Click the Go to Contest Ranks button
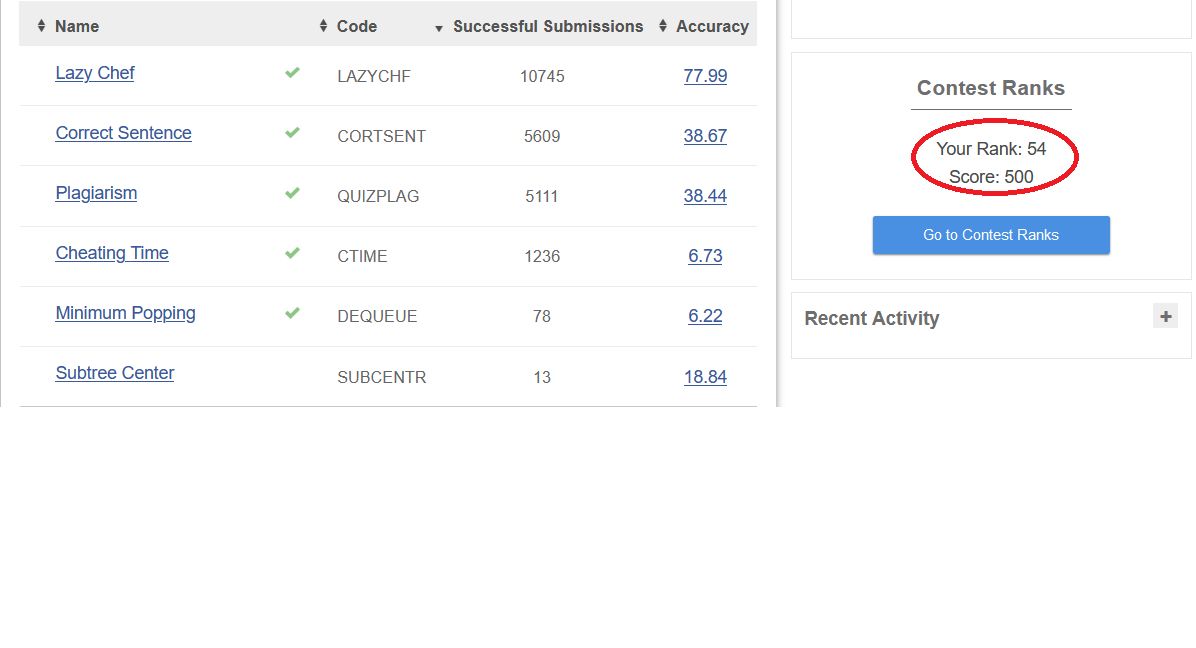 pyautogui.click(x=990, y=235)
